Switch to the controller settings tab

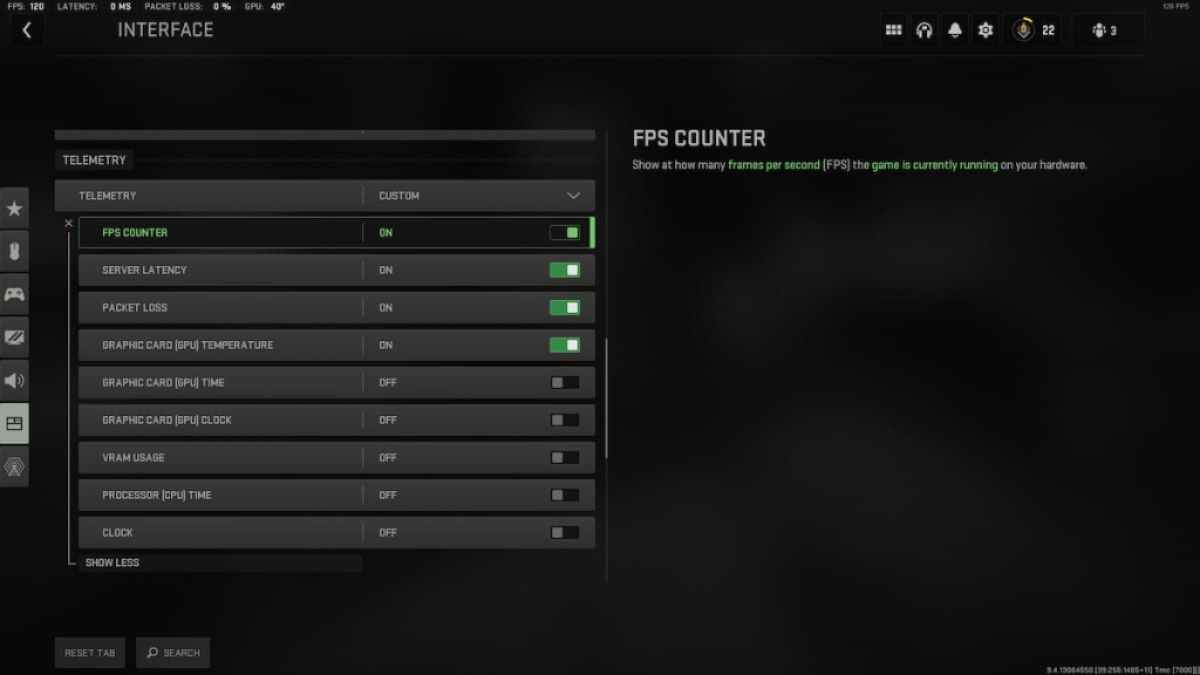(14, 294)
